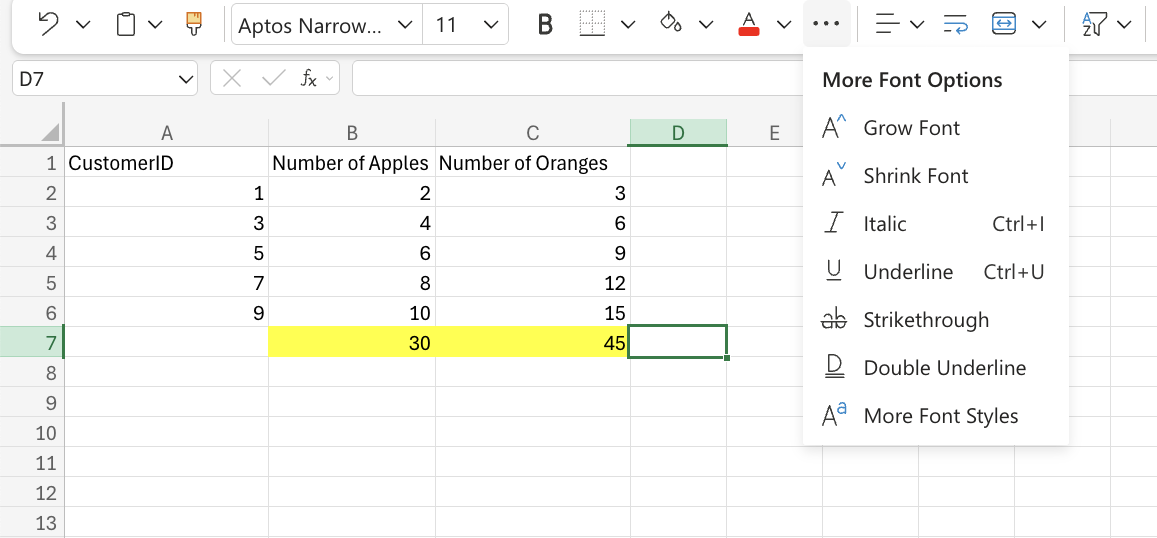Image resolution: width=1157 pixels, height=538 pixels.
Task: Expand the Font Color dropdown arrow
Action: click(784, 25)
